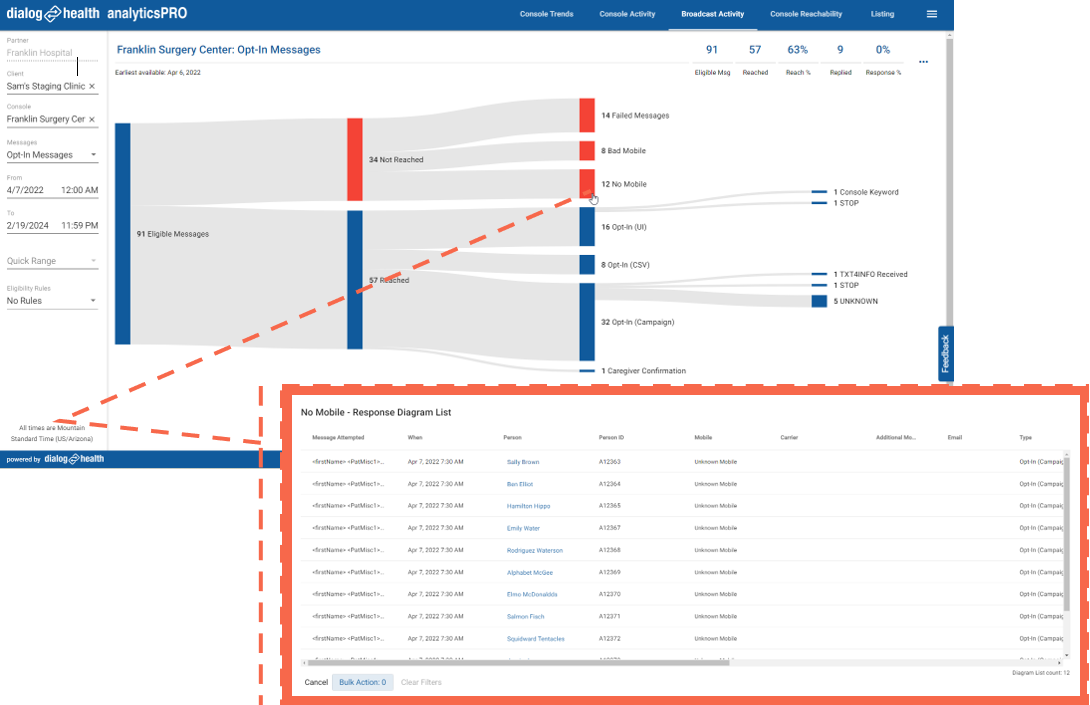
Task: Clear Sam's Staging Clinic client selection
Action: 92,86
